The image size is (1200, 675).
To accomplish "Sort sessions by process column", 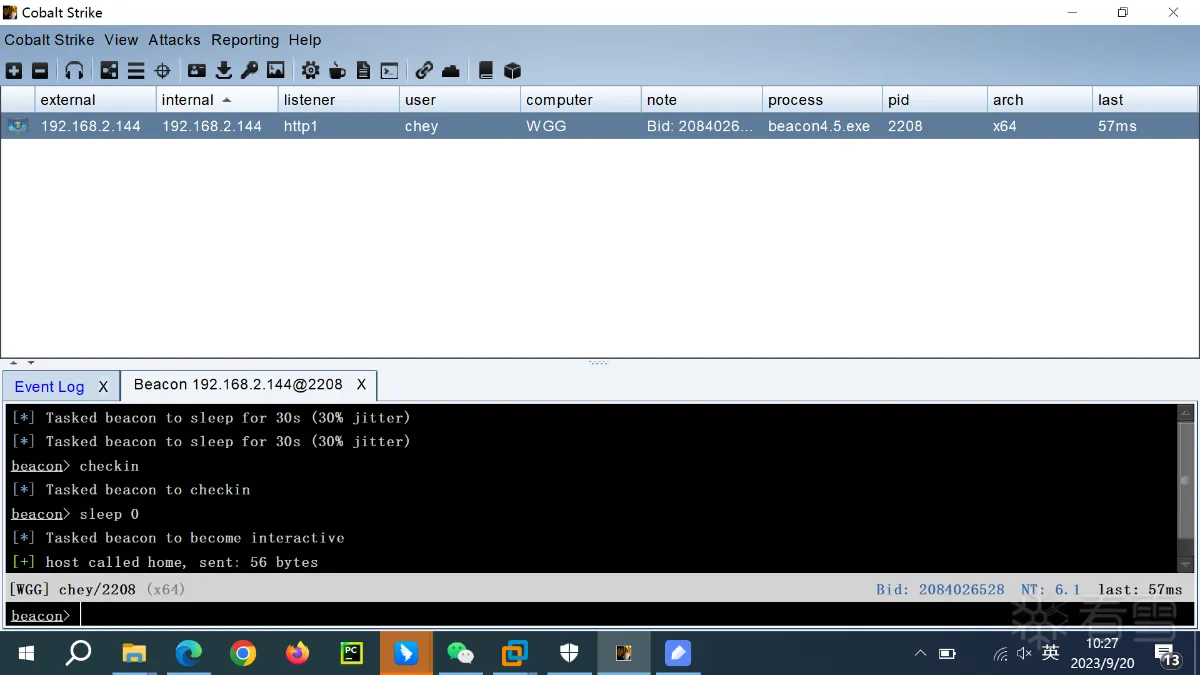I will [823, 100].
